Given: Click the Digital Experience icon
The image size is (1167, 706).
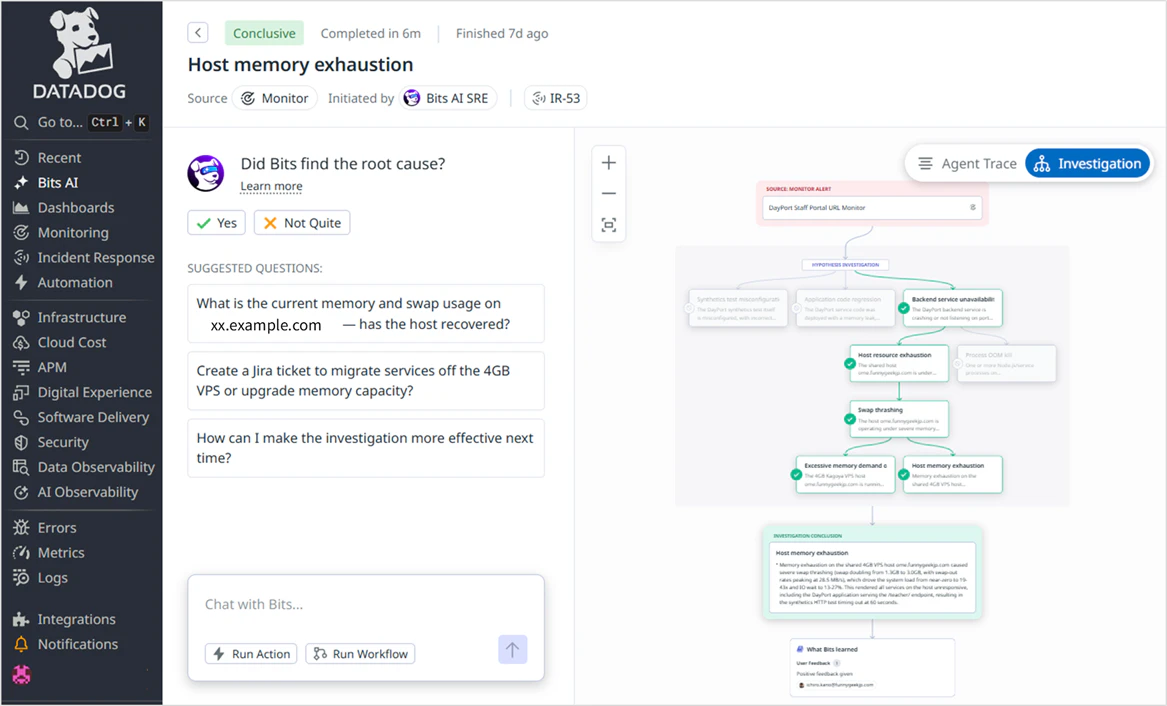Looking at the screenshot, I should (x=21, y=393).
